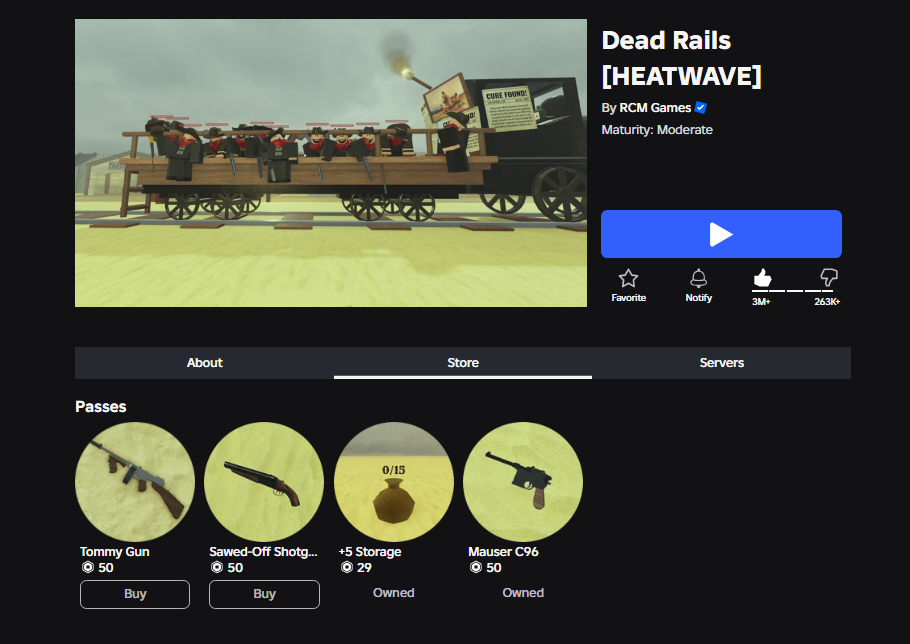Image resolution: width=910 pixels, height=644 pixels.
Task: Click the 3M+ likes count
Action: [x=761, y=302]
